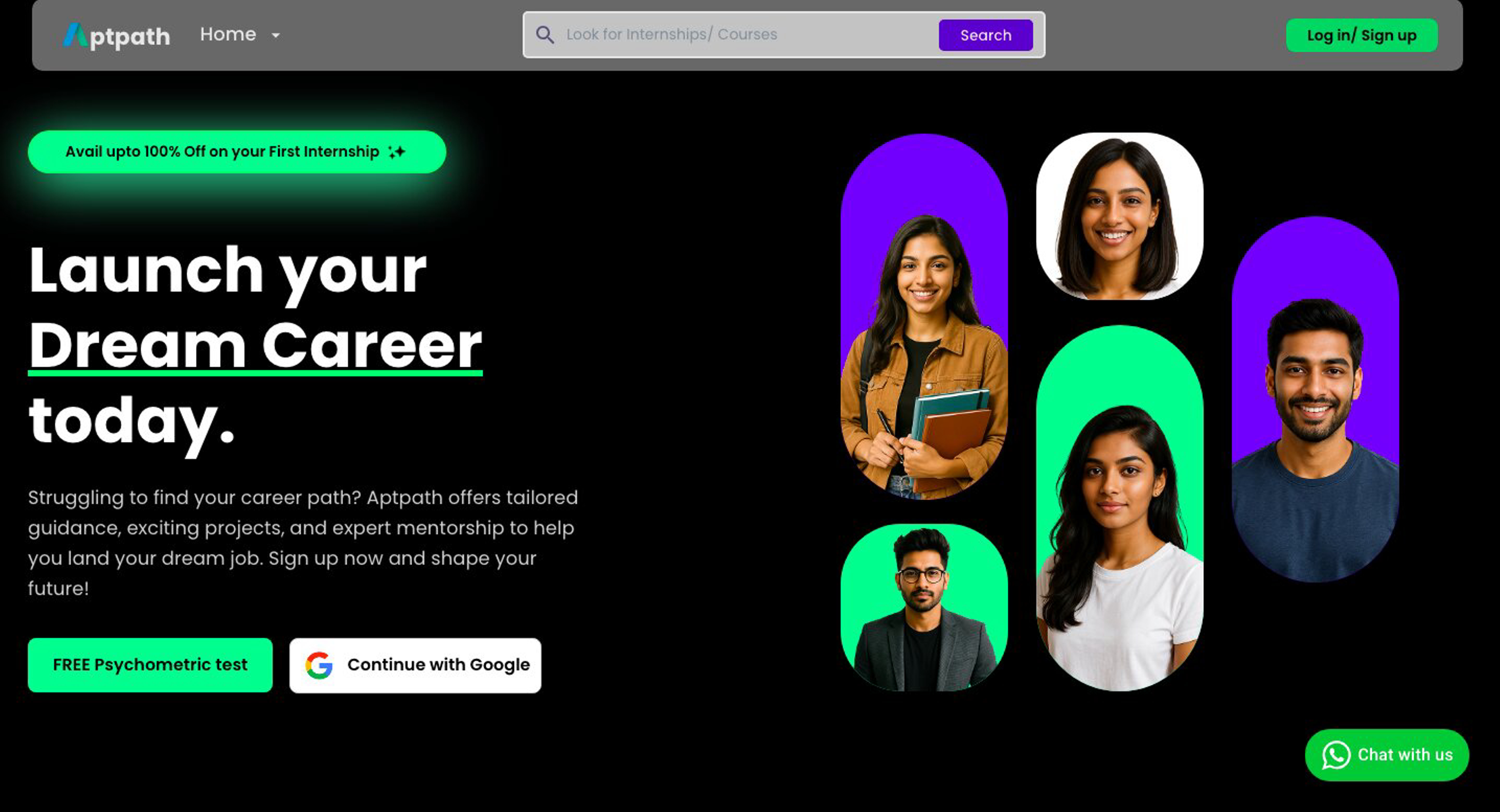Open the 100% Off First Internship banner

click(237, 152)
